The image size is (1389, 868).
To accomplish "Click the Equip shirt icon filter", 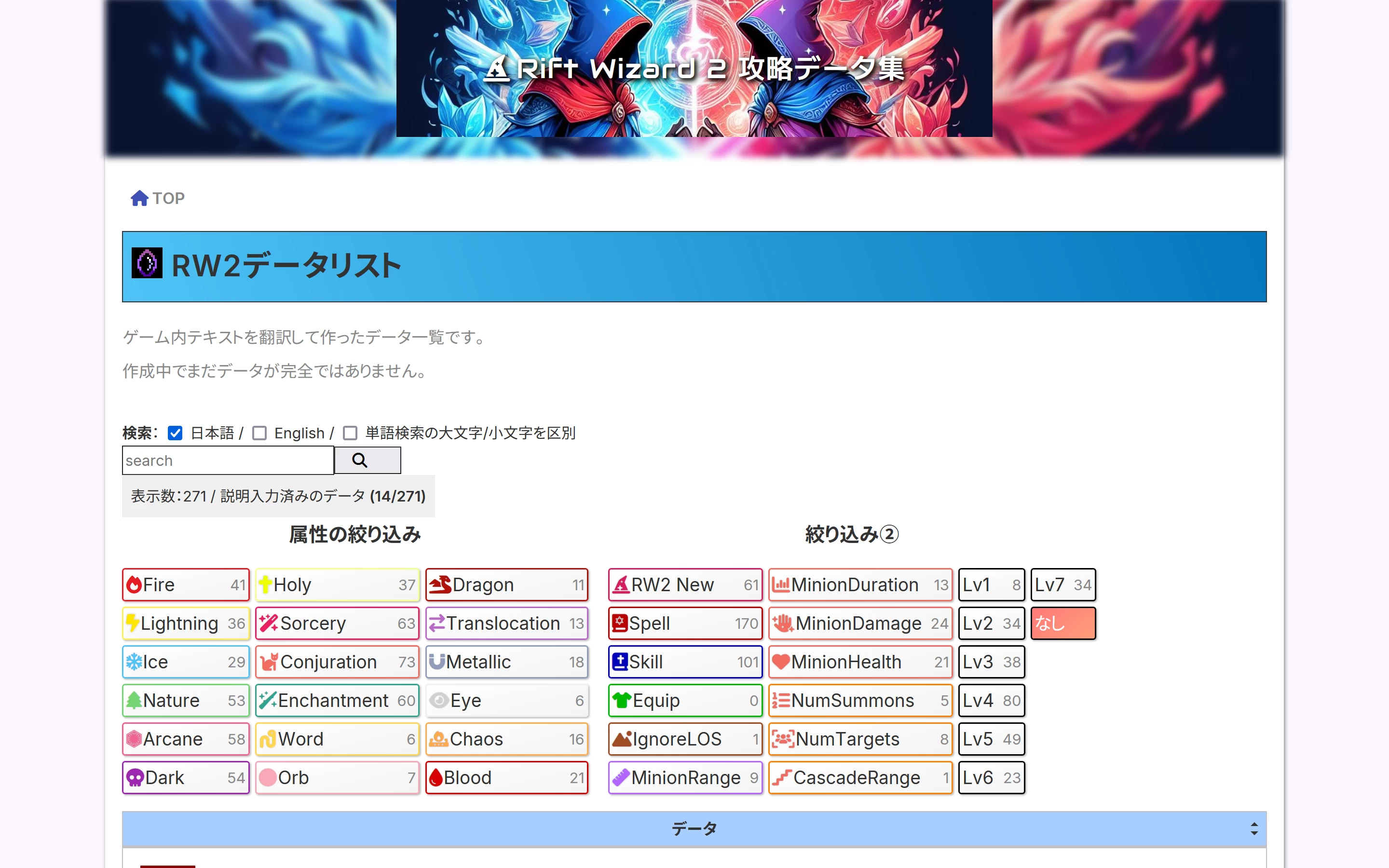I will (622, 700).
